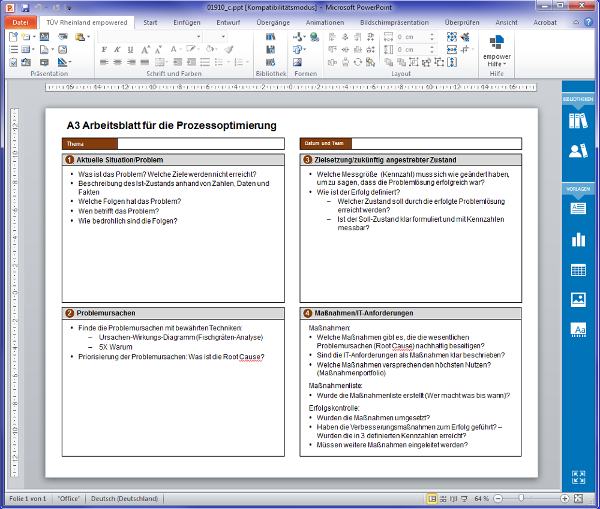Click the slide text templates icon under Vorlagen

click(x=578, y=209)
